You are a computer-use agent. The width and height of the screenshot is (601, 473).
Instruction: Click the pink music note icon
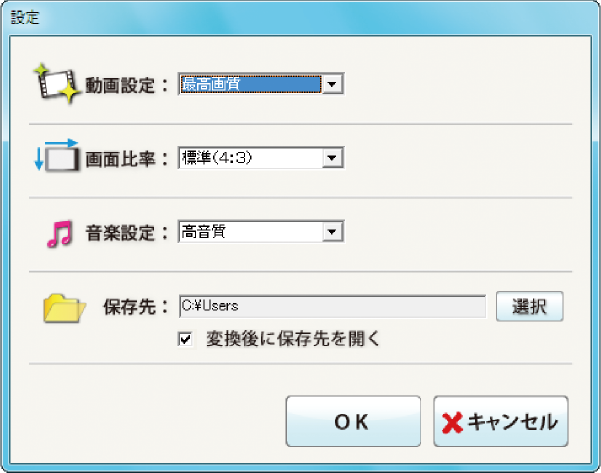(x=59, y=233)
